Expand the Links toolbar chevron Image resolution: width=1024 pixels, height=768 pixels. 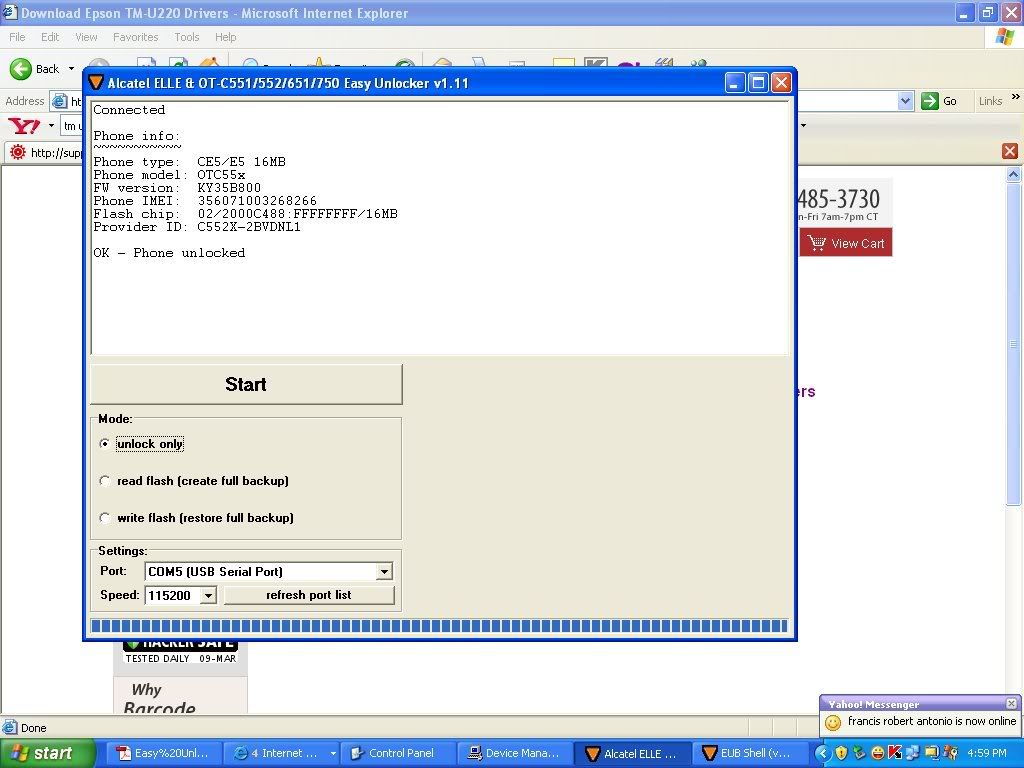(x=1015, y=97)
